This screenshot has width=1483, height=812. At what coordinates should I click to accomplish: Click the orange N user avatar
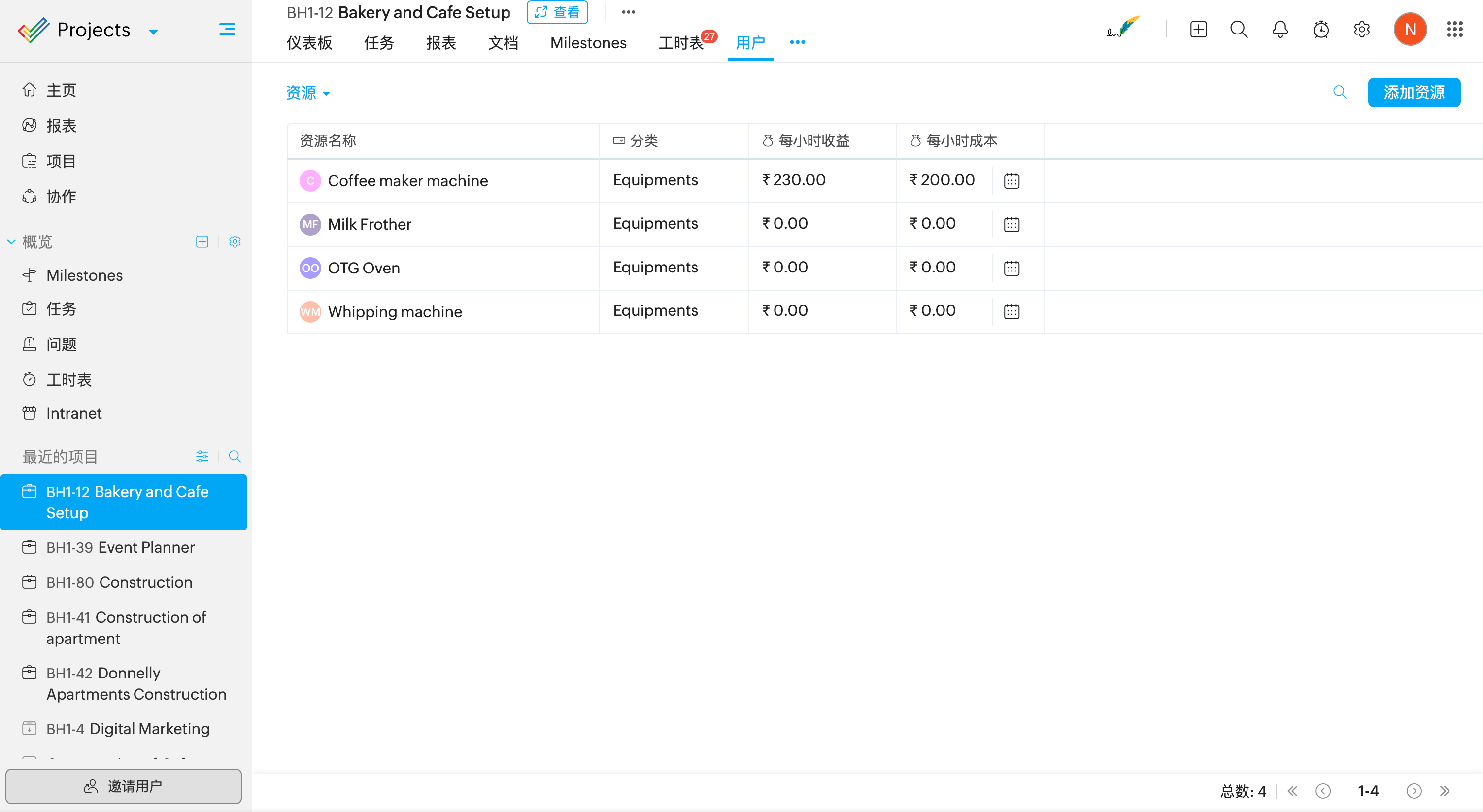(1410, 30)
